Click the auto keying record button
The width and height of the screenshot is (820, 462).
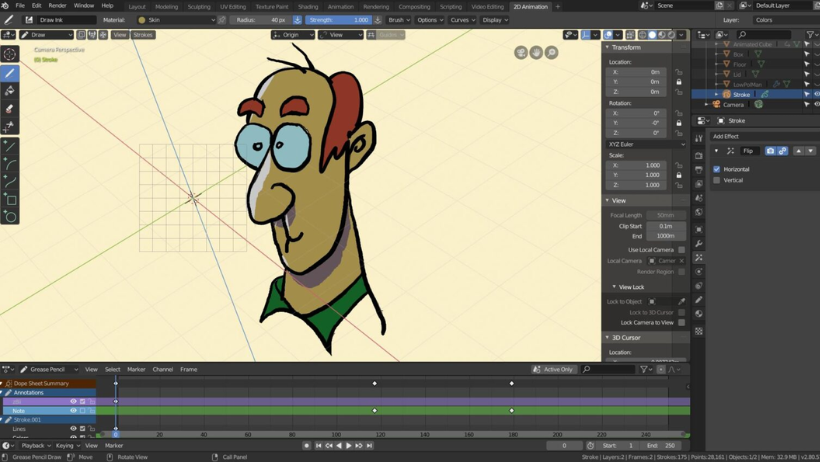tap(306, 446)
